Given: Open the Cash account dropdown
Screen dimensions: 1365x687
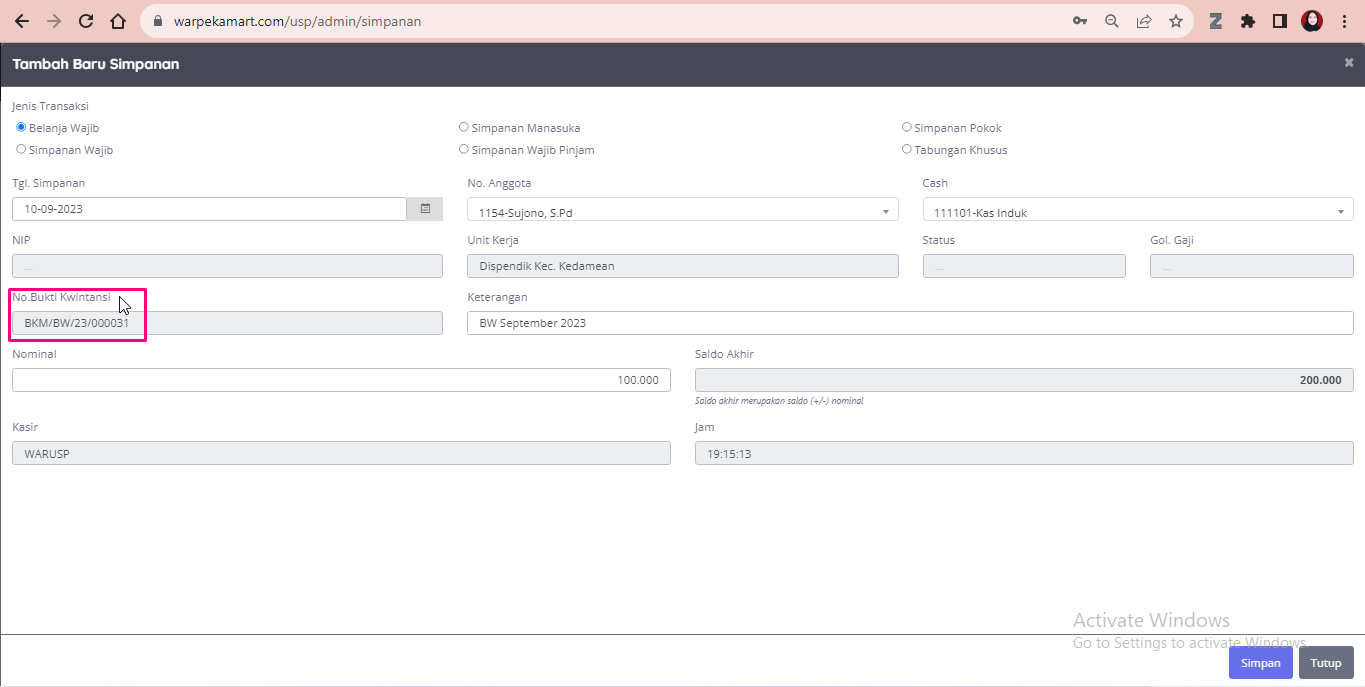Looking at the screenshot, I should [1138, 209].
